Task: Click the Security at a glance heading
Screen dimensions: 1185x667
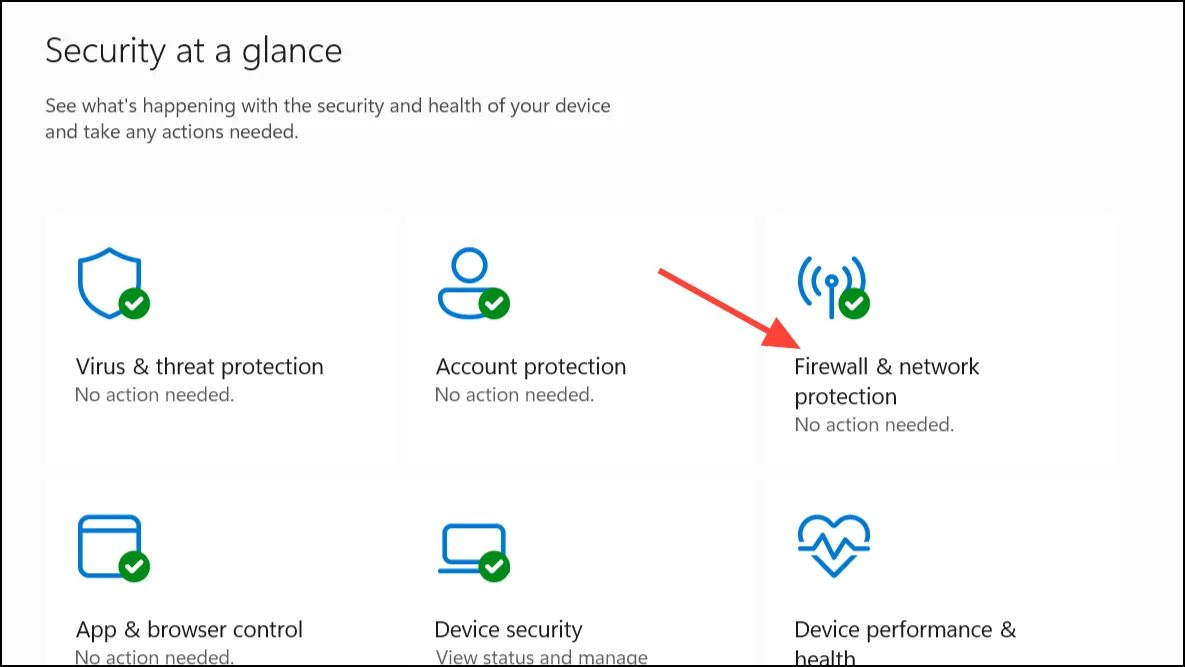Action: point(193,51)
